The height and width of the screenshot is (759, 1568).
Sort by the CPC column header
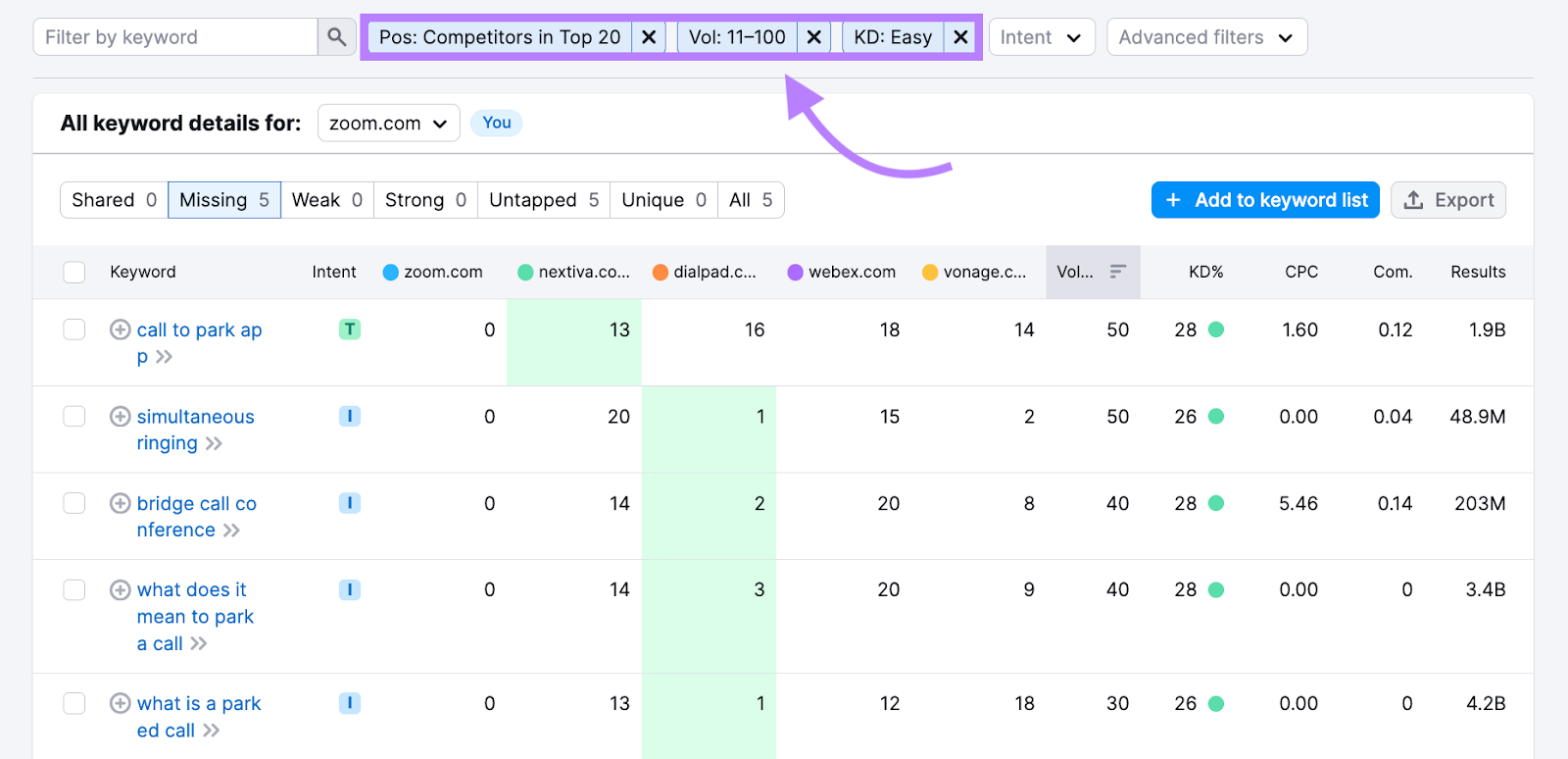1301,272
